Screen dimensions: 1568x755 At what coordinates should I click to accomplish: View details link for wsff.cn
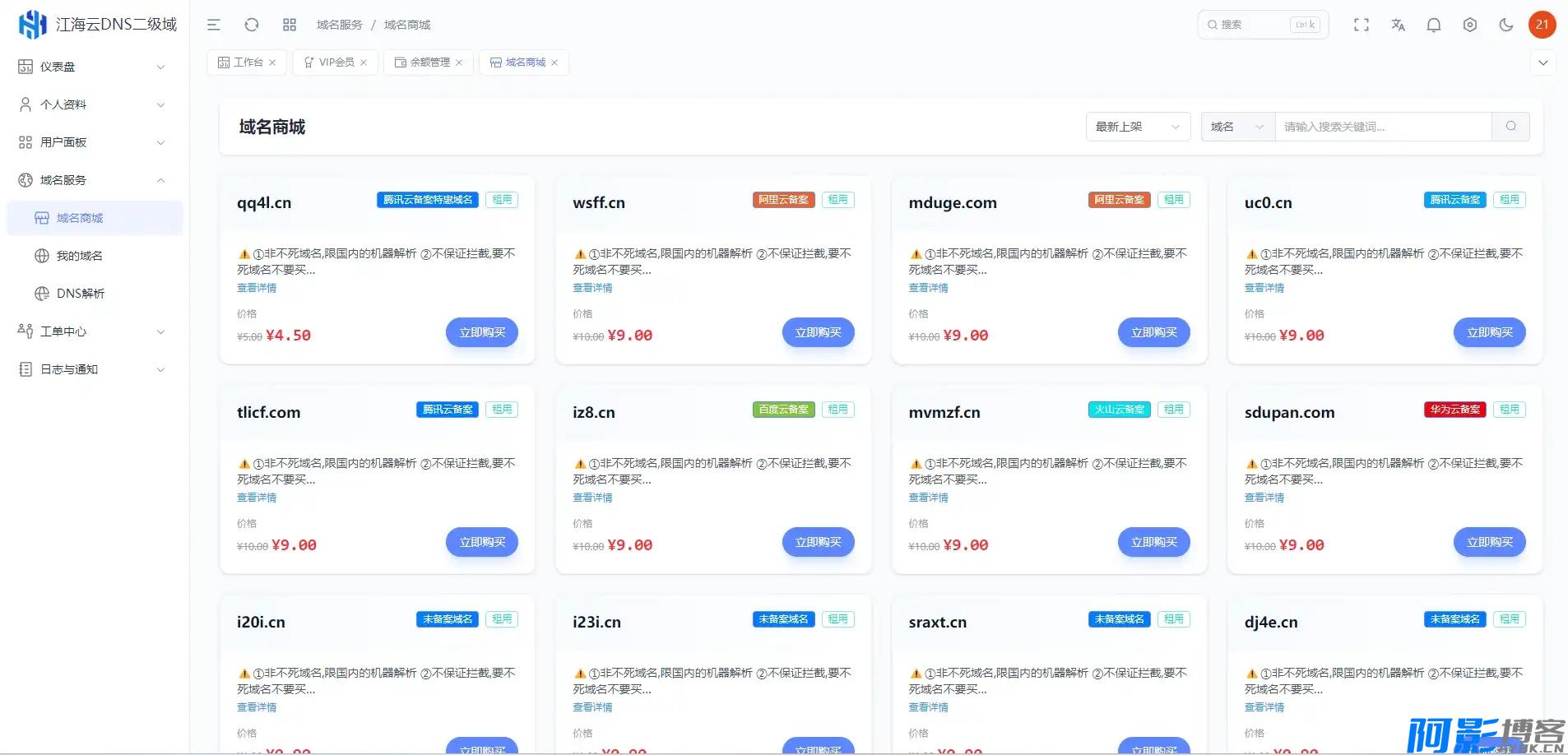click(592, 288)
